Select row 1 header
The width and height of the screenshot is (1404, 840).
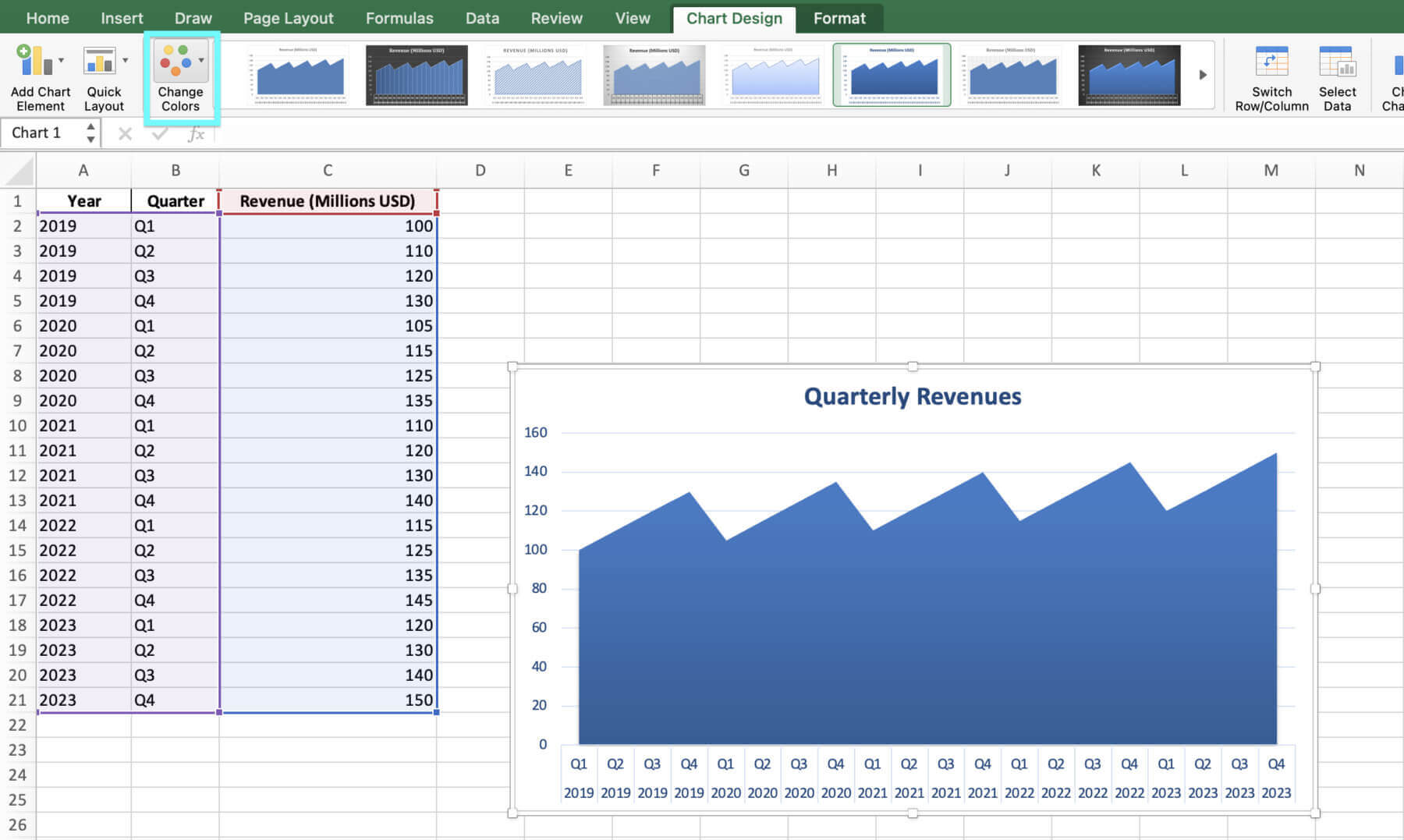[x=17, y=201]
